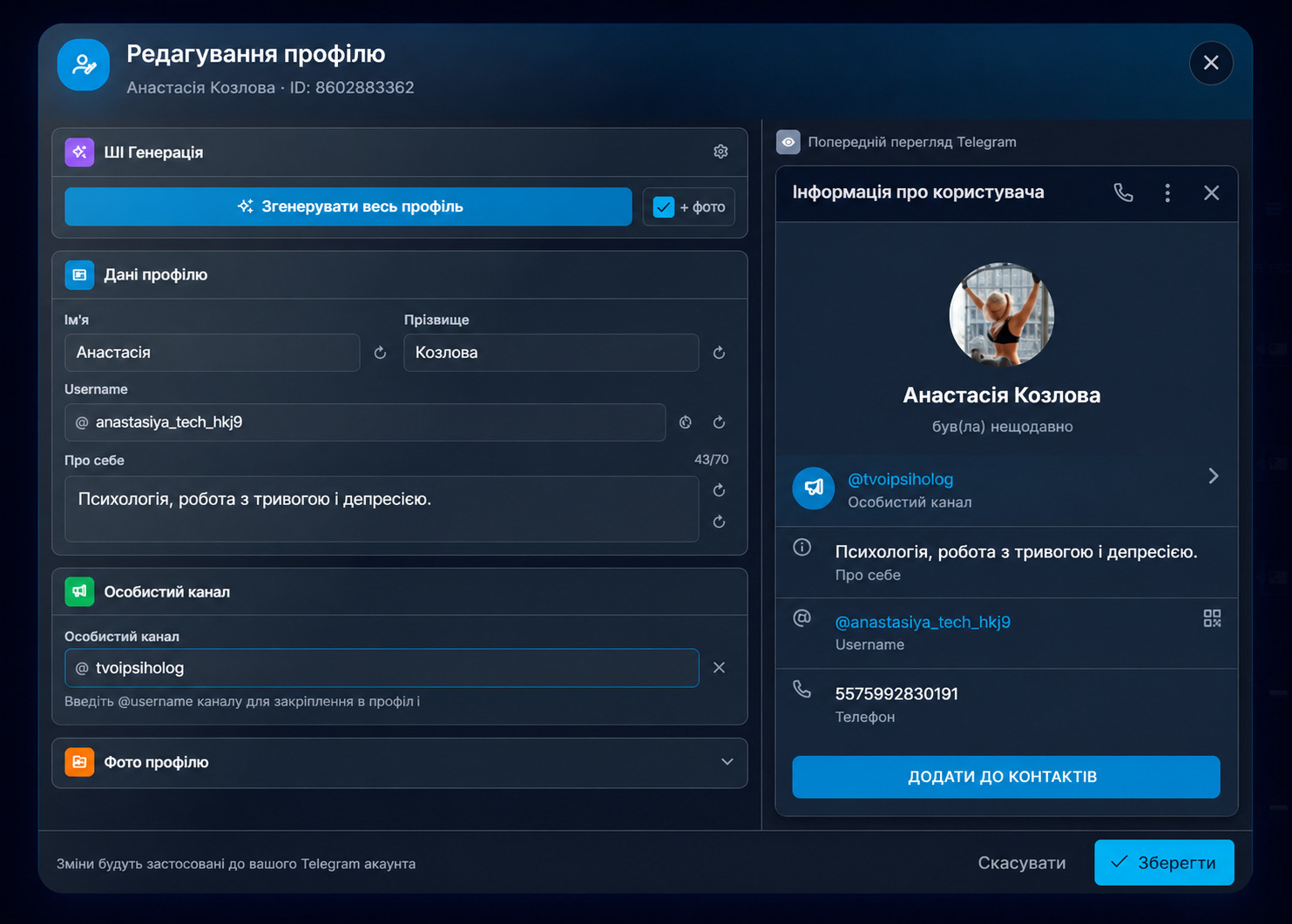Click Згенерувати весь профіль button
This screenshot has width=1292, height=924.
pyautogui.click(x=348, y=206)
